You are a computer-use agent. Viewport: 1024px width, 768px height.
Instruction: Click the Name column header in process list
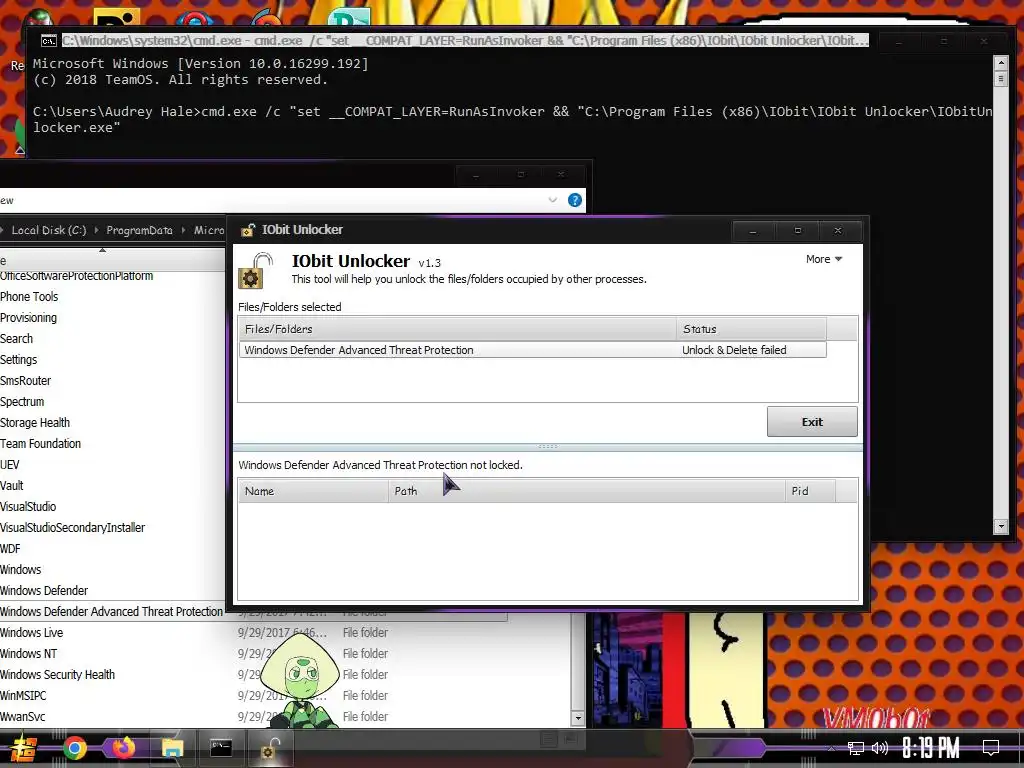[313, 491]
